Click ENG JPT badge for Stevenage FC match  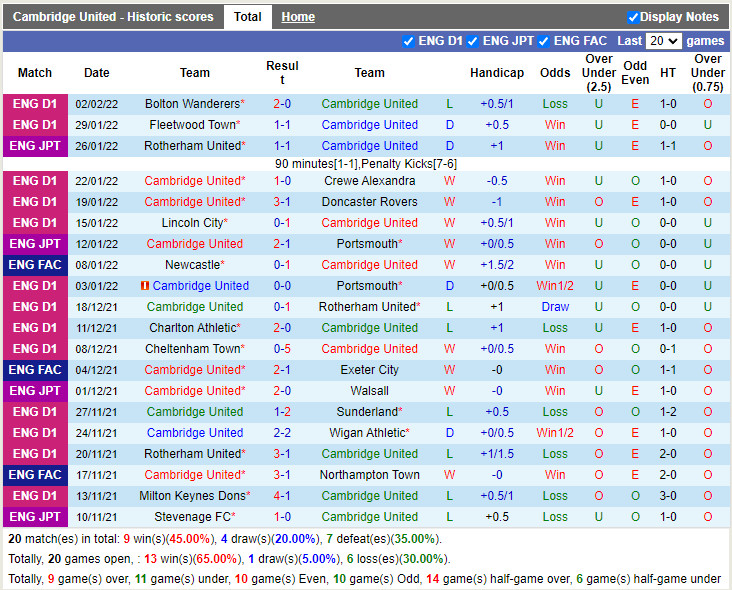click(x=35, y=517)
